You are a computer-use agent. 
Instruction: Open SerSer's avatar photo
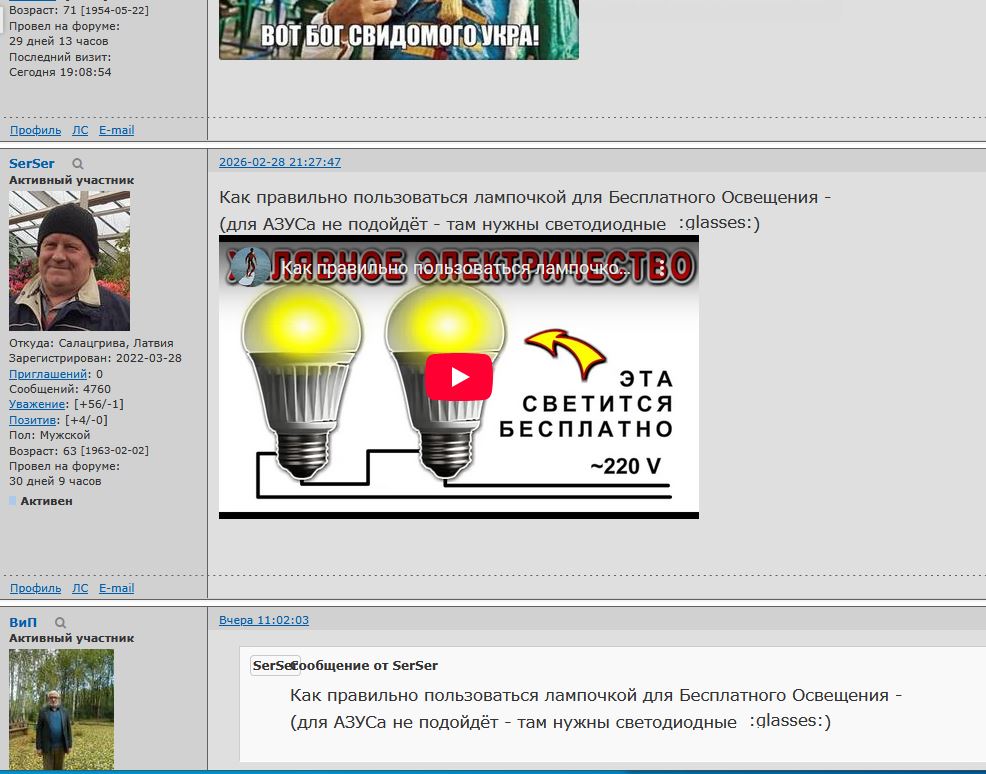pyautogui.click(x=69, y=261)
